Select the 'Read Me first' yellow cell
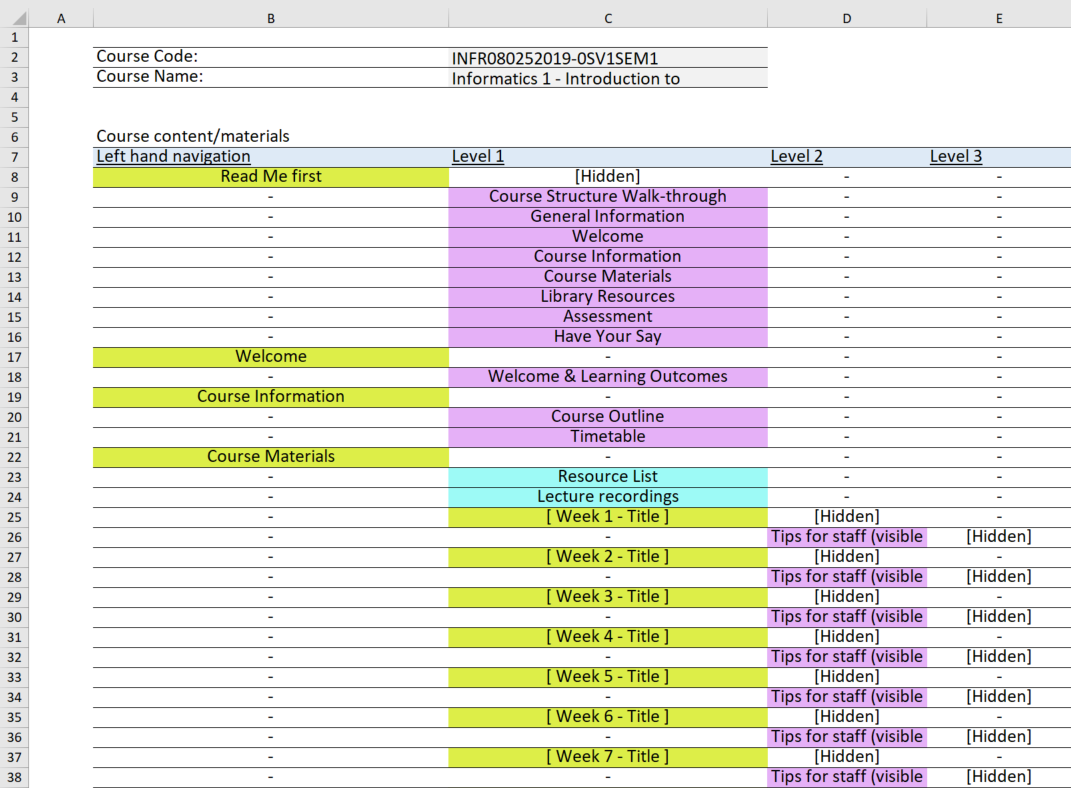The image size is (1071, 788). coord(270,177)
